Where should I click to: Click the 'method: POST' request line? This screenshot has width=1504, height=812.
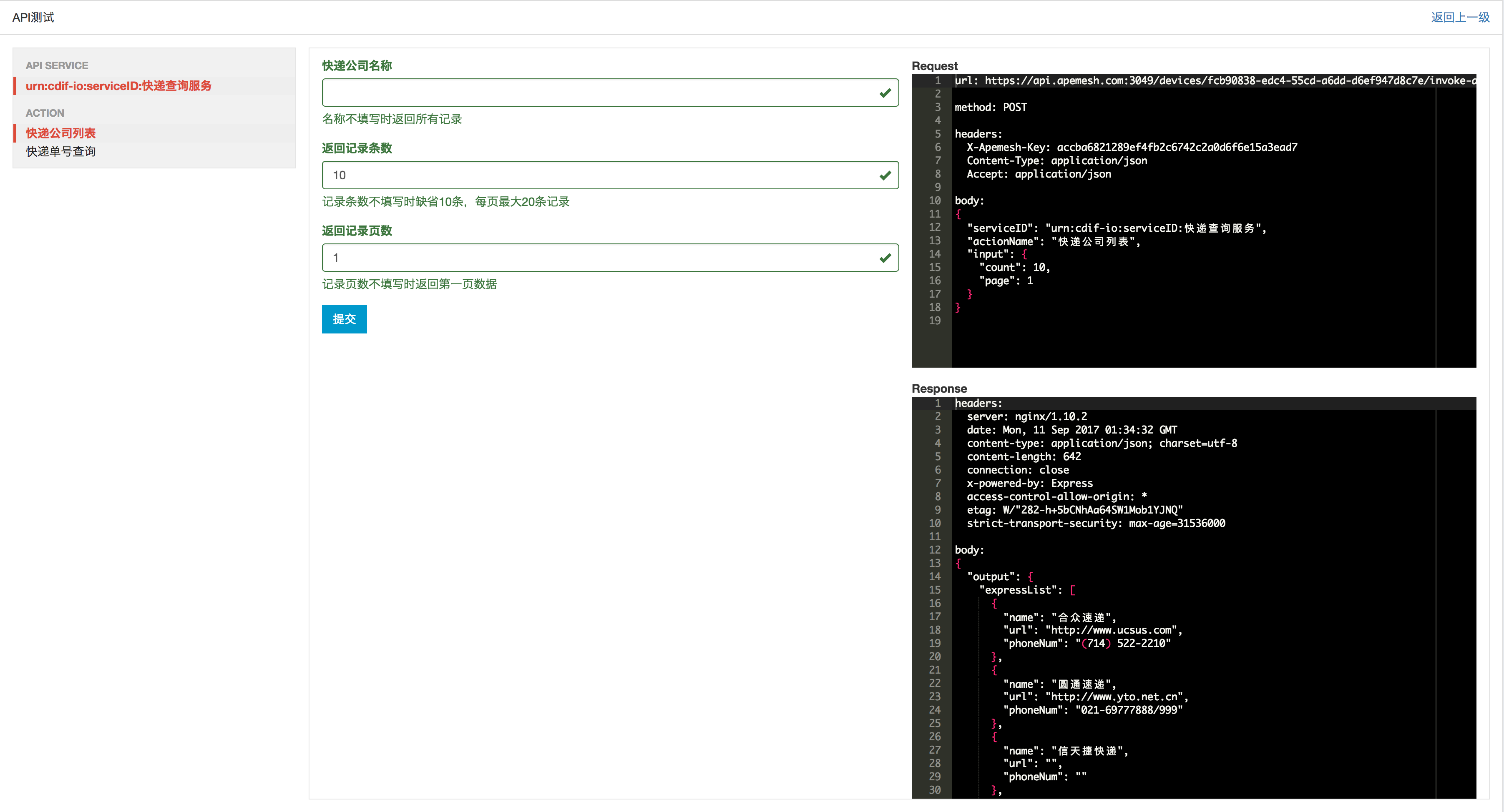pyautogui.click(x=991, y=107)
